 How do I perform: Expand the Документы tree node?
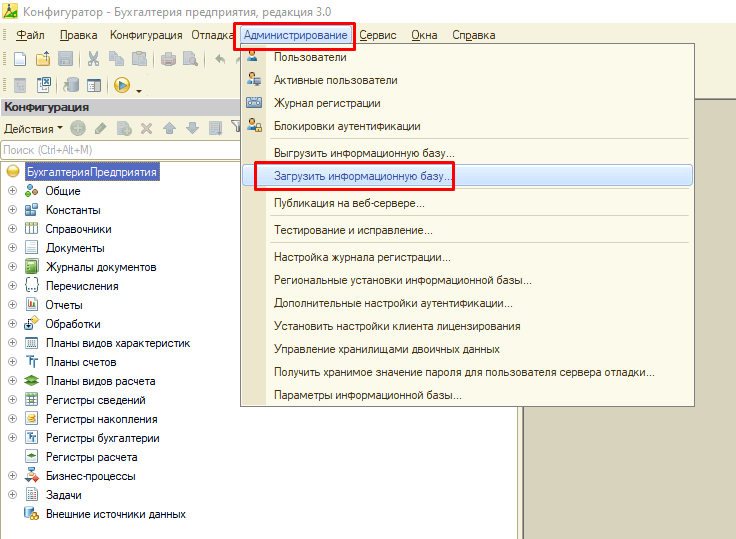tap(13, 247)
